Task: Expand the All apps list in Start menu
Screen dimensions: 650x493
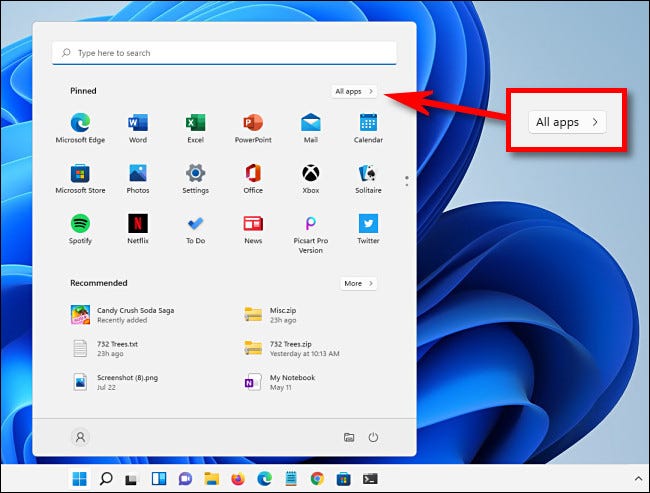Action: [354, 91]
